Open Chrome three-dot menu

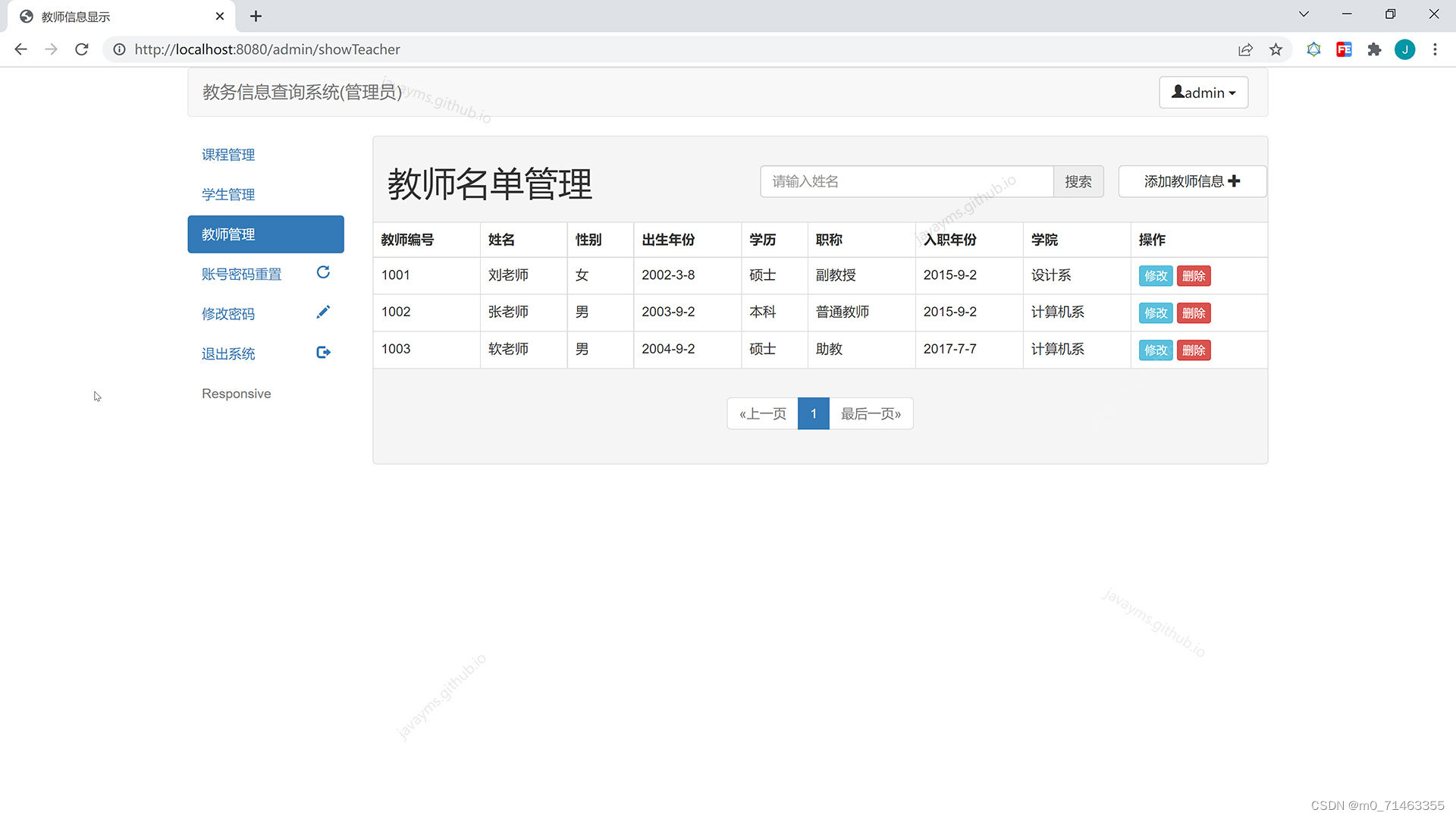[x=1435, y=49]
